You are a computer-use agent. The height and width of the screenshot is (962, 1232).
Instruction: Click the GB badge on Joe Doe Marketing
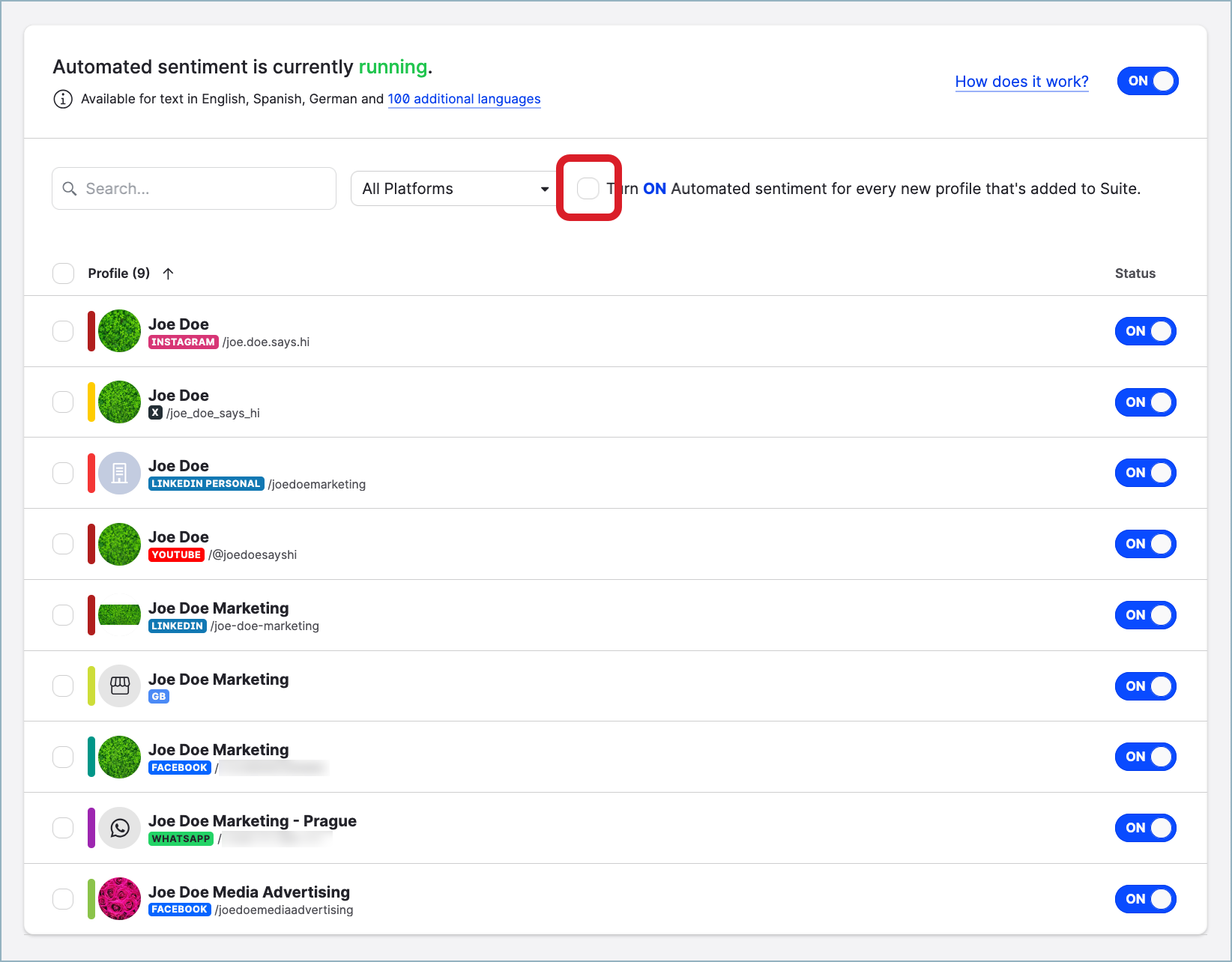point(158,696)
